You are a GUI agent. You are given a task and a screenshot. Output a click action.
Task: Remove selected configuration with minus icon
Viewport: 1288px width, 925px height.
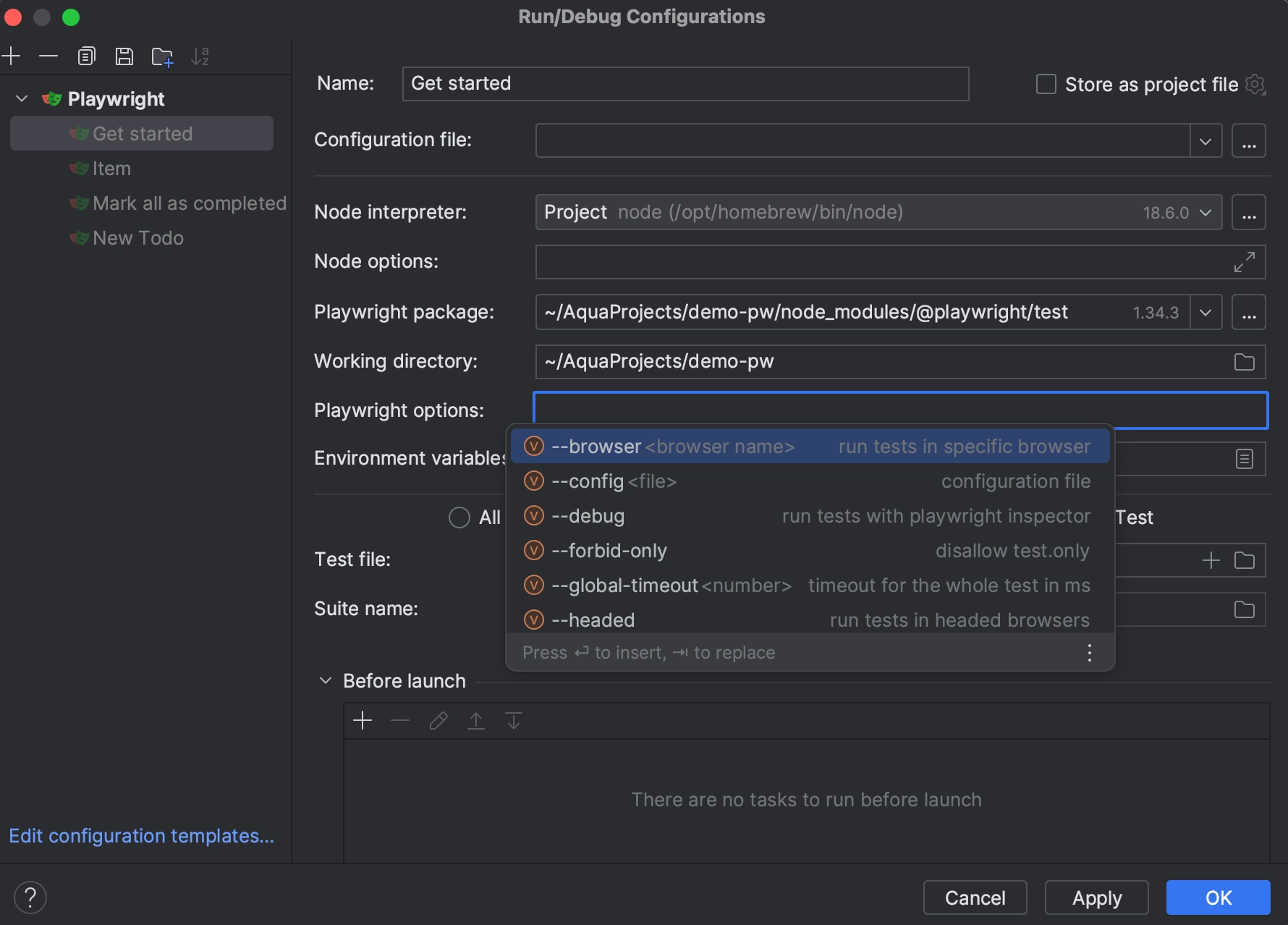(x=48, y=56)
